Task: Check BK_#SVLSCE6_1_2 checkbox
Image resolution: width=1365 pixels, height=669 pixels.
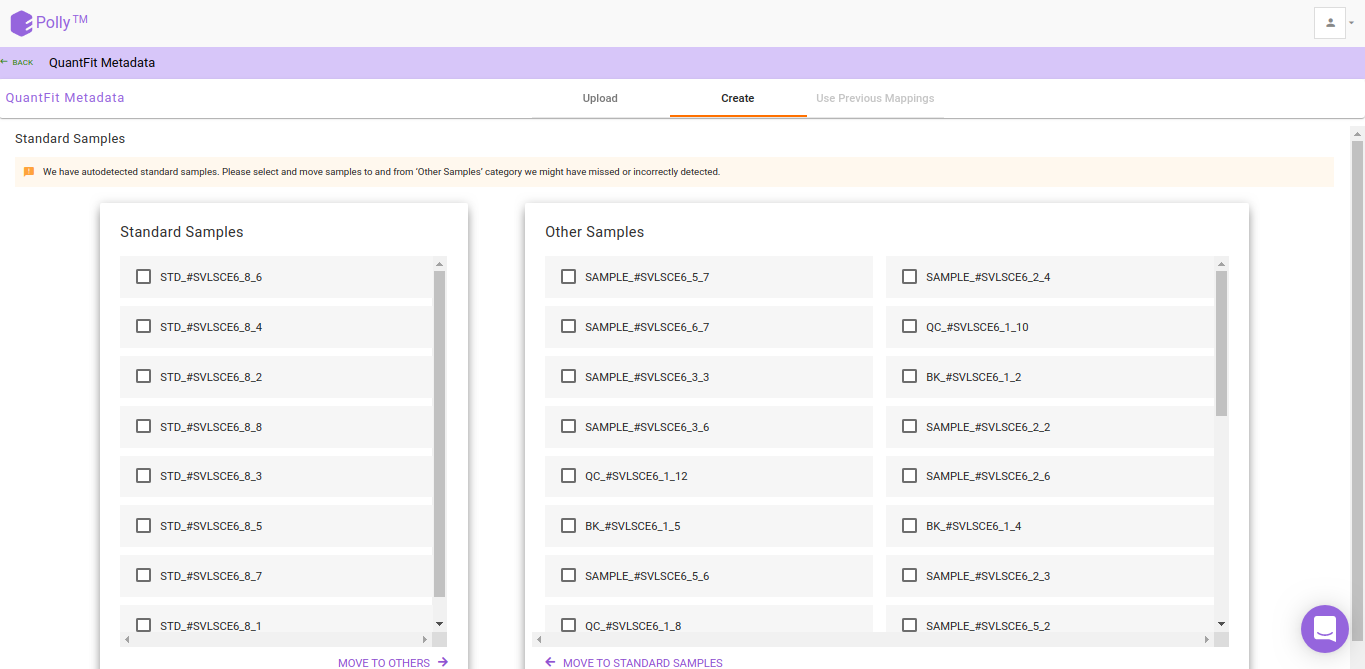Action: click(909, 376)
